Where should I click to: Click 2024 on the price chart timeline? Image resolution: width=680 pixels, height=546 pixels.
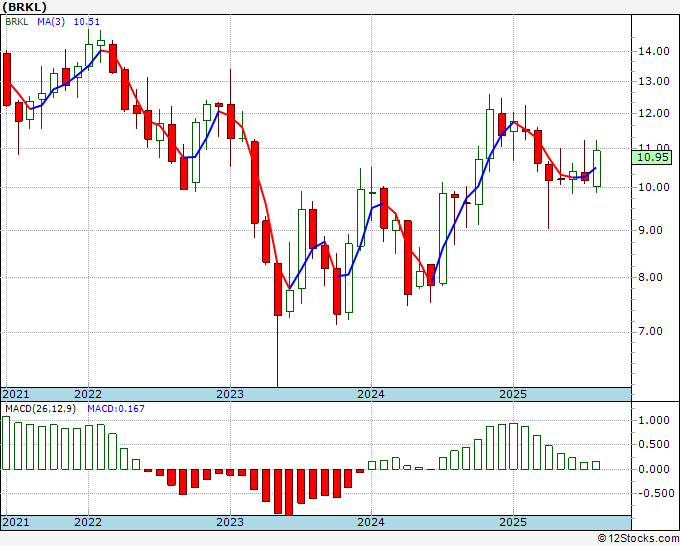(371, 394)
